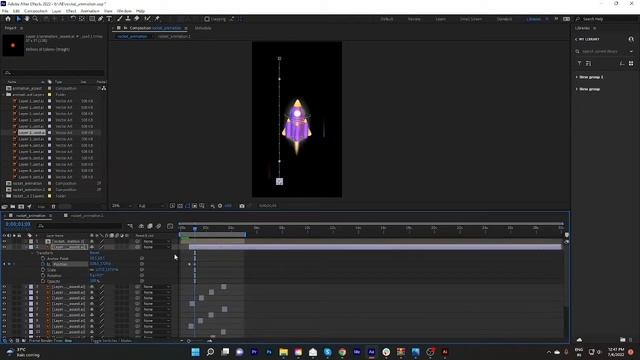640x360 pixels.
Task: Toggle the Scale property stopwatch
Action: coord(43,270)
